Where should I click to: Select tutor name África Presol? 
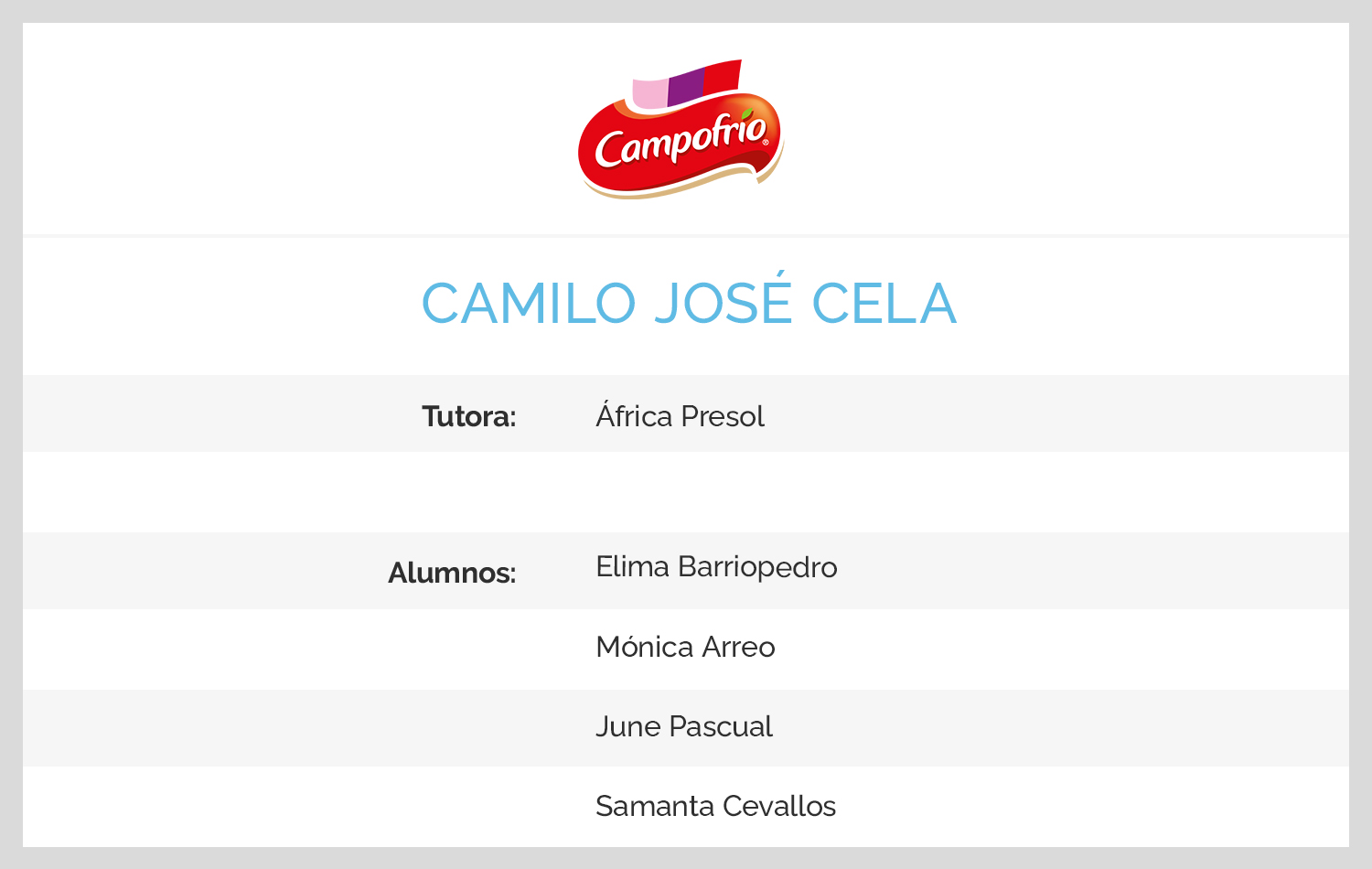pyautogui.click(x=680, y=414)
